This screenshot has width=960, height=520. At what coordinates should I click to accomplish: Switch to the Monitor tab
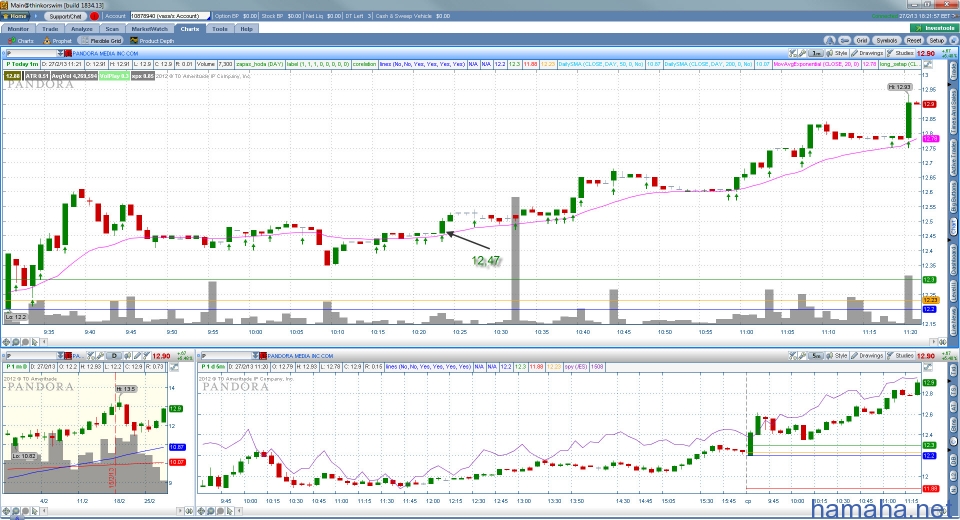(x=18, y=29)
